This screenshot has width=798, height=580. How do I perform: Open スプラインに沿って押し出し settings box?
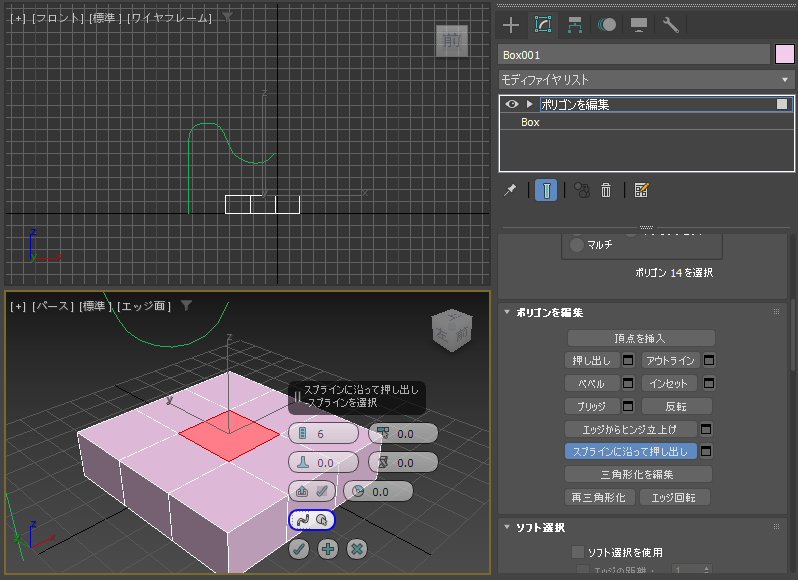(x=705, y=451)
